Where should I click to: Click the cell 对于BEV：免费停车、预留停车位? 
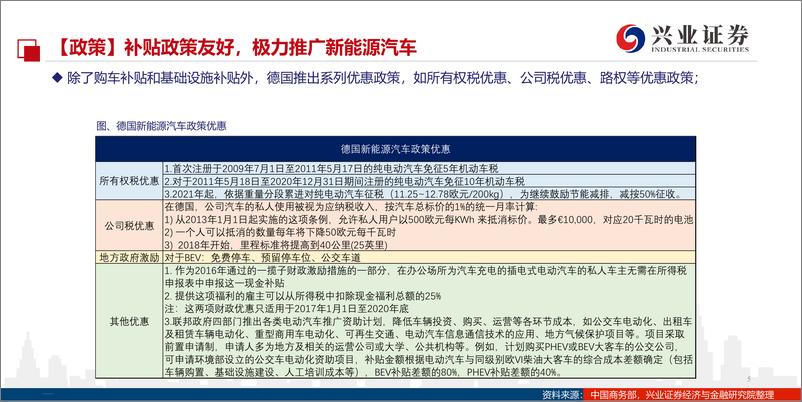[x=262, y=258]
